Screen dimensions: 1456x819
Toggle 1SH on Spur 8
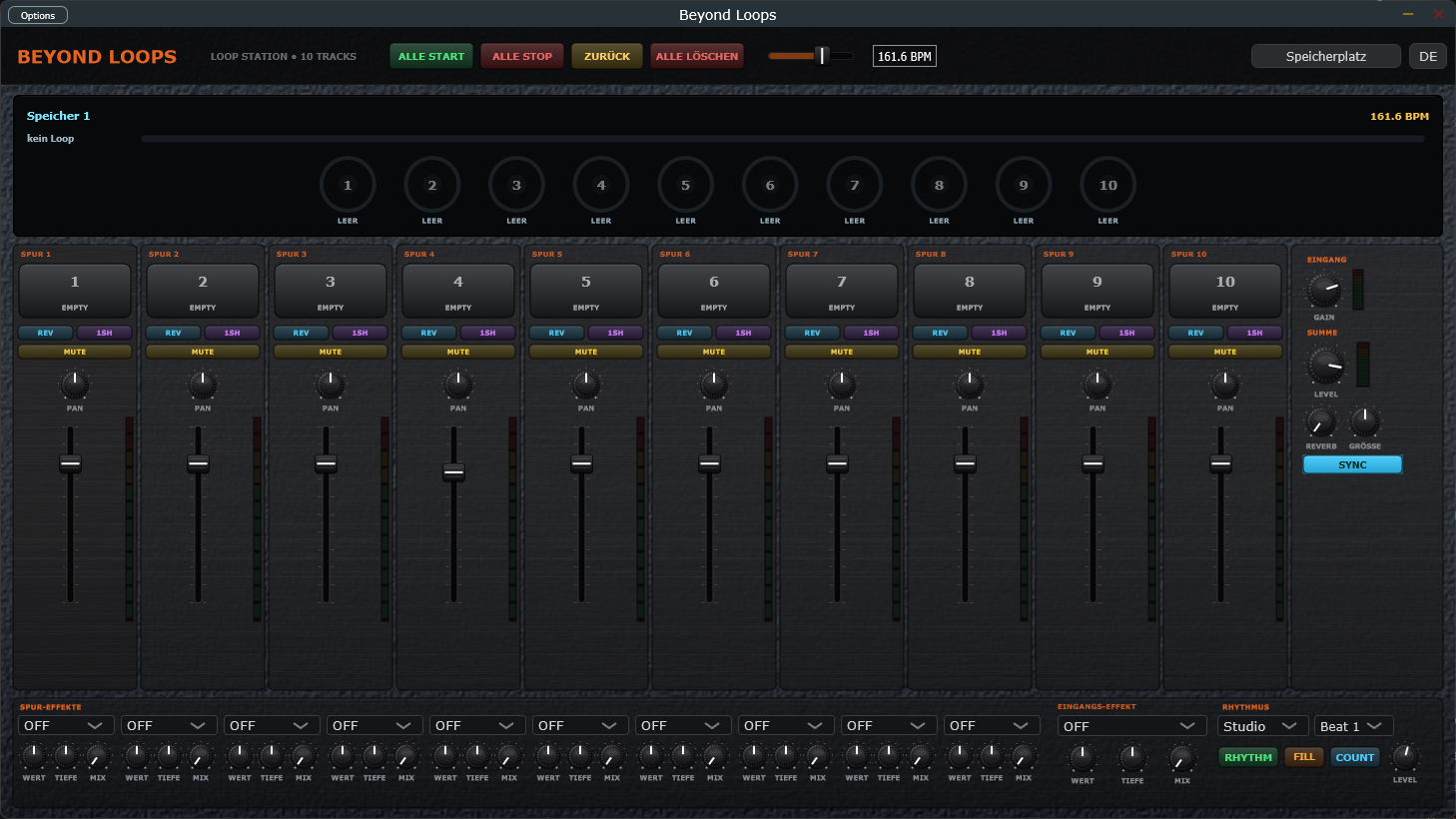(999, 333)
